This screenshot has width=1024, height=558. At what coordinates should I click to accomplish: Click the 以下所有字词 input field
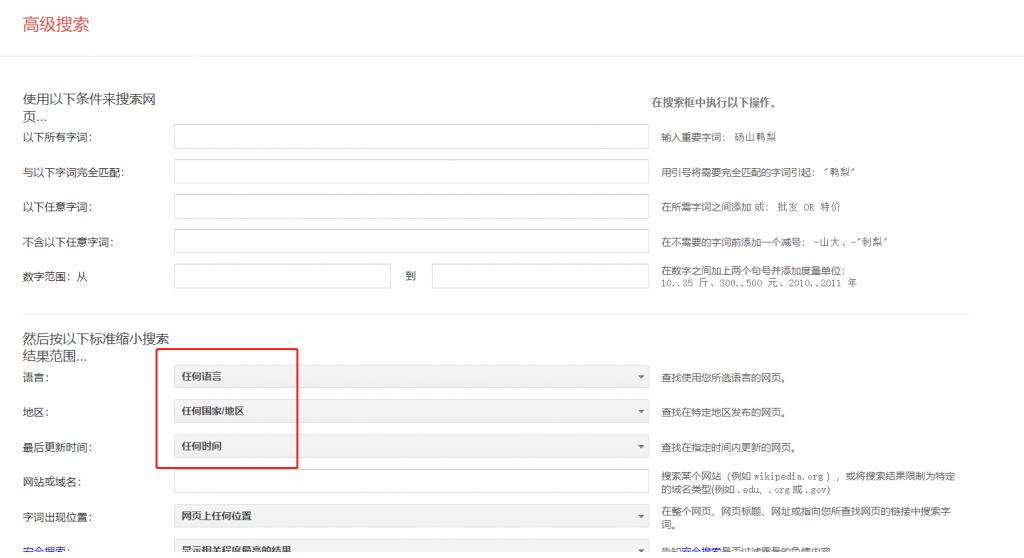411,137
